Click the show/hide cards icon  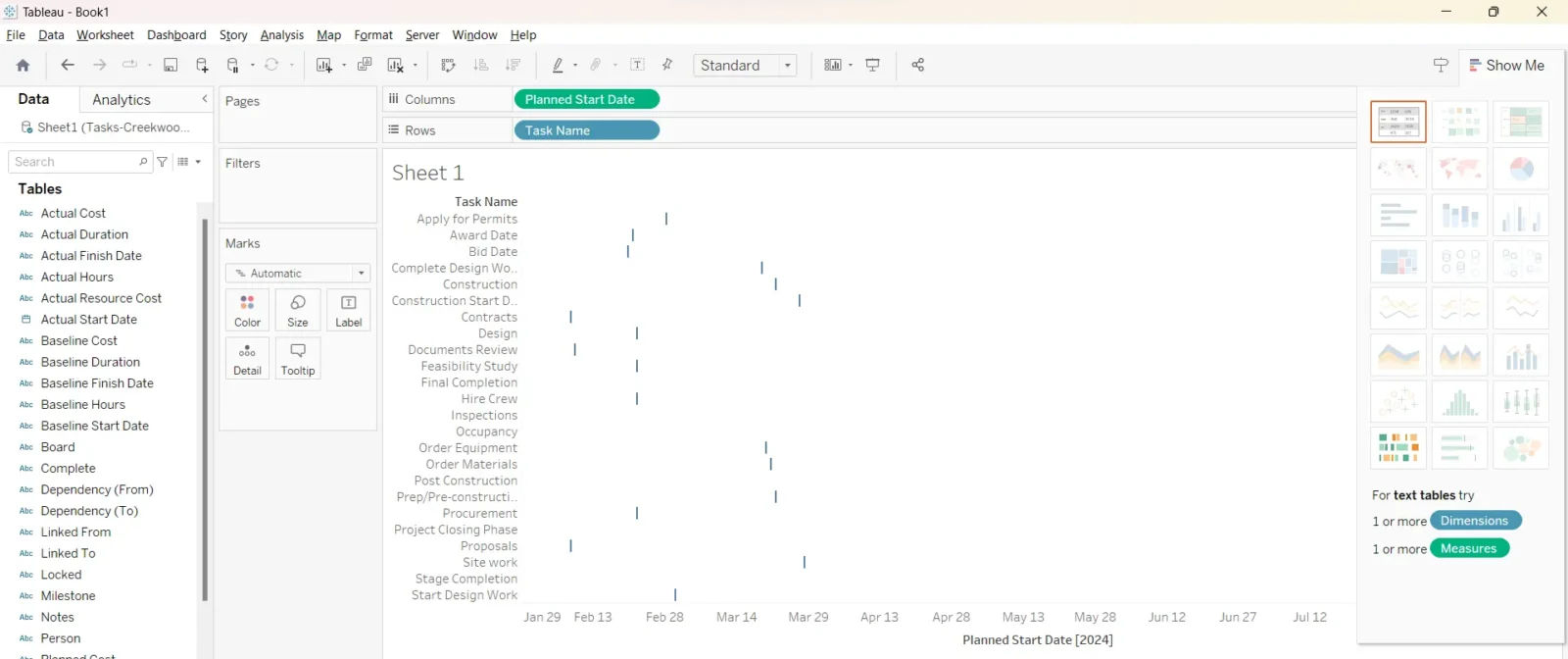833,65
